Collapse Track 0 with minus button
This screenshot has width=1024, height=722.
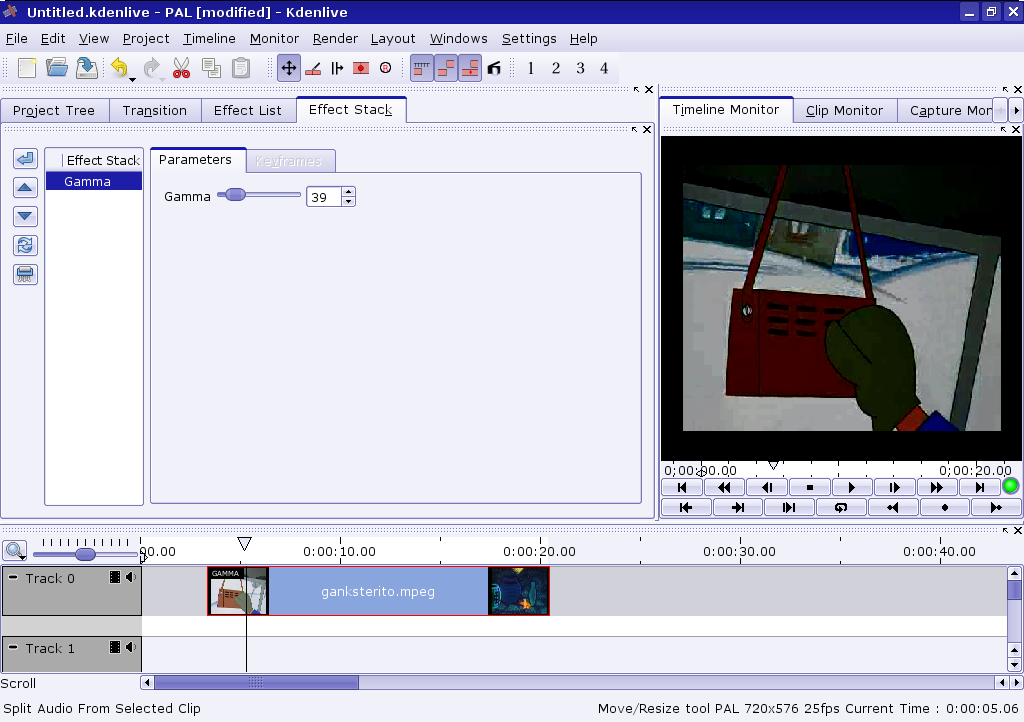pos(13,578)
